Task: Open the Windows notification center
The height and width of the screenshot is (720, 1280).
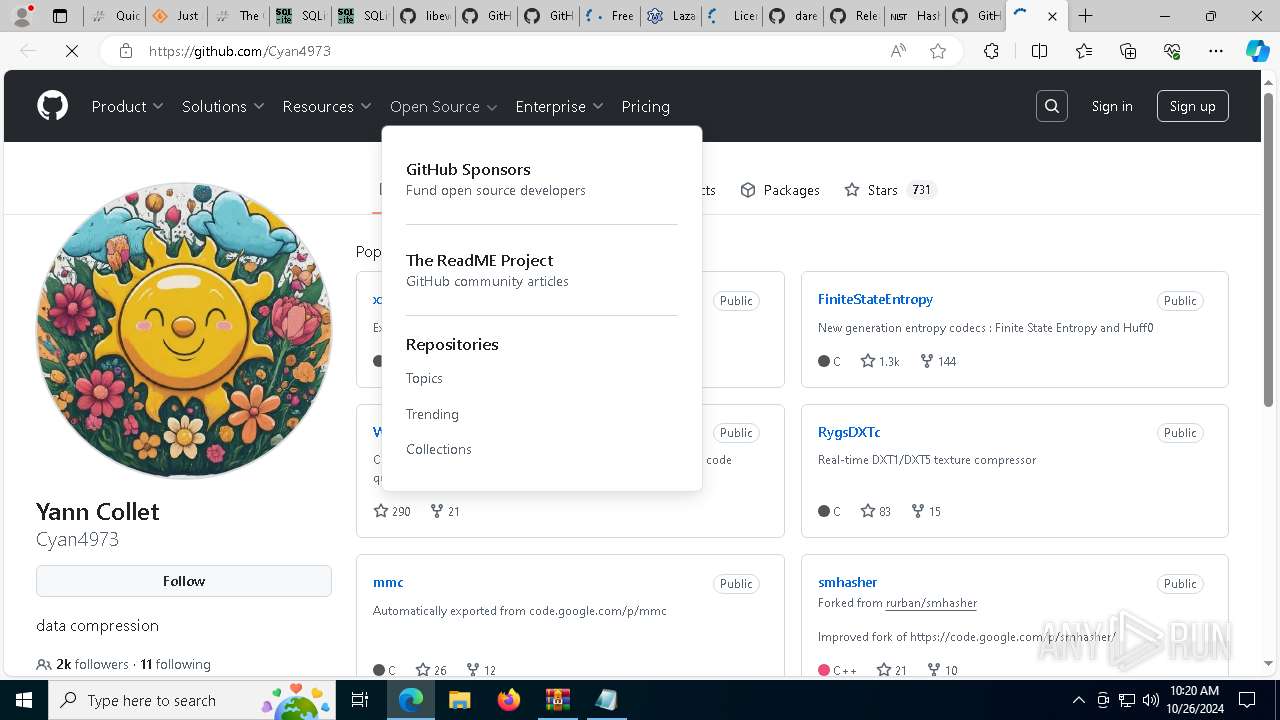Action: tap(1247, 700)
